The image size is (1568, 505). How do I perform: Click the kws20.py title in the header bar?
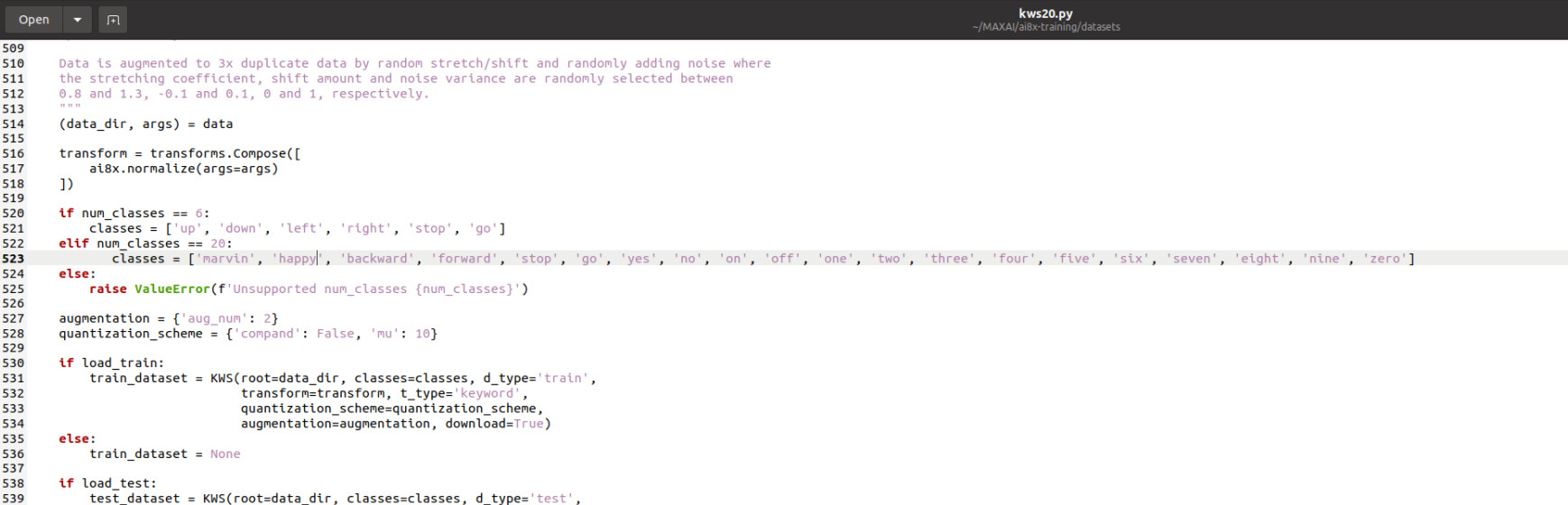coord(1045,13)
